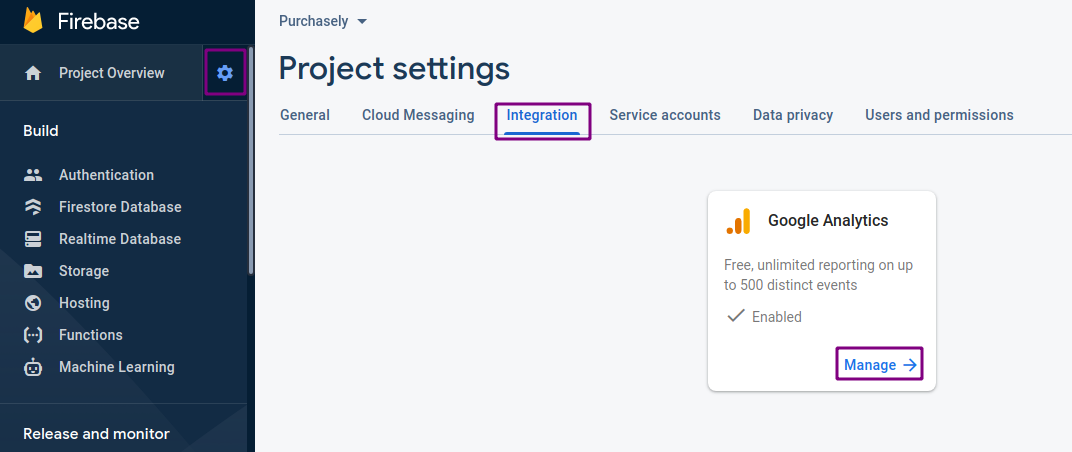Click the Enabled status text
The width and height of the screenshot is (1072, 452).
pyautogui.click(x=777, y=317)
